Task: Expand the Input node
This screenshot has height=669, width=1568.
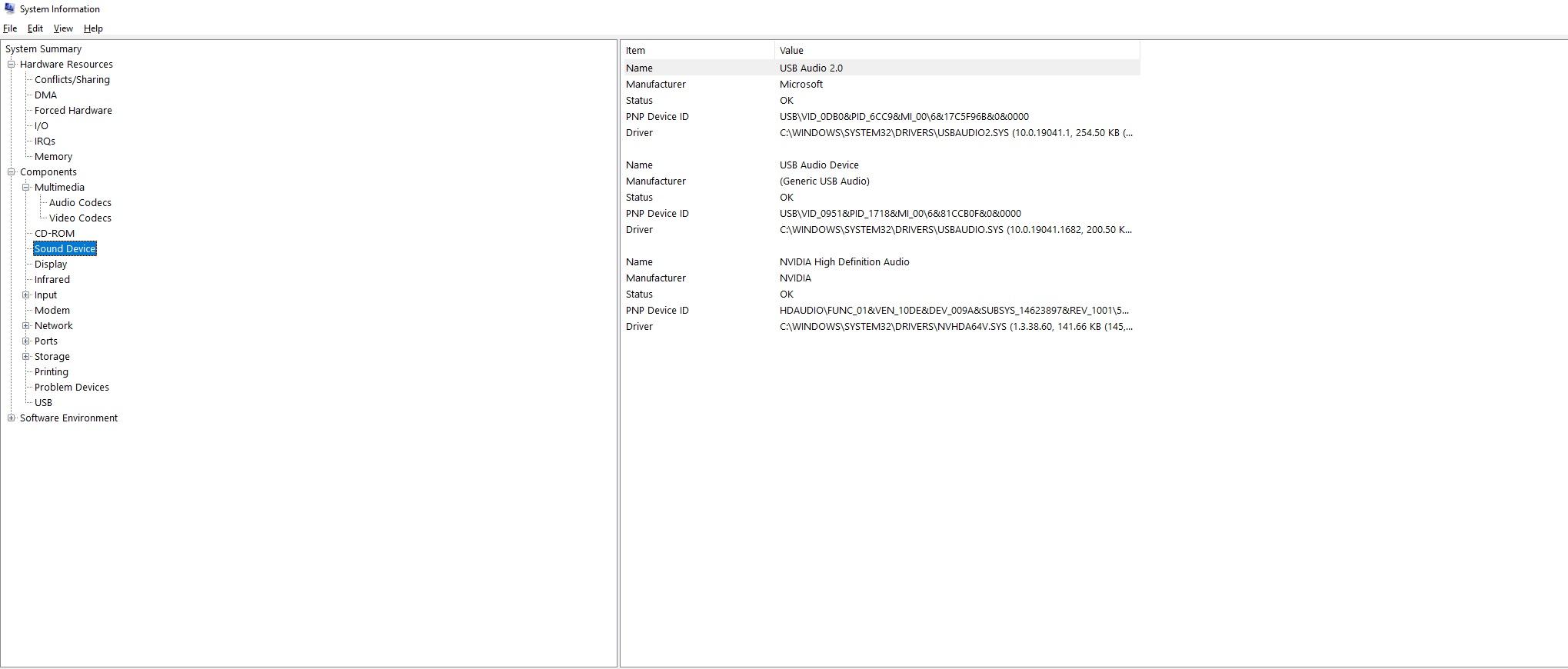Action: (x=26, y=295)
